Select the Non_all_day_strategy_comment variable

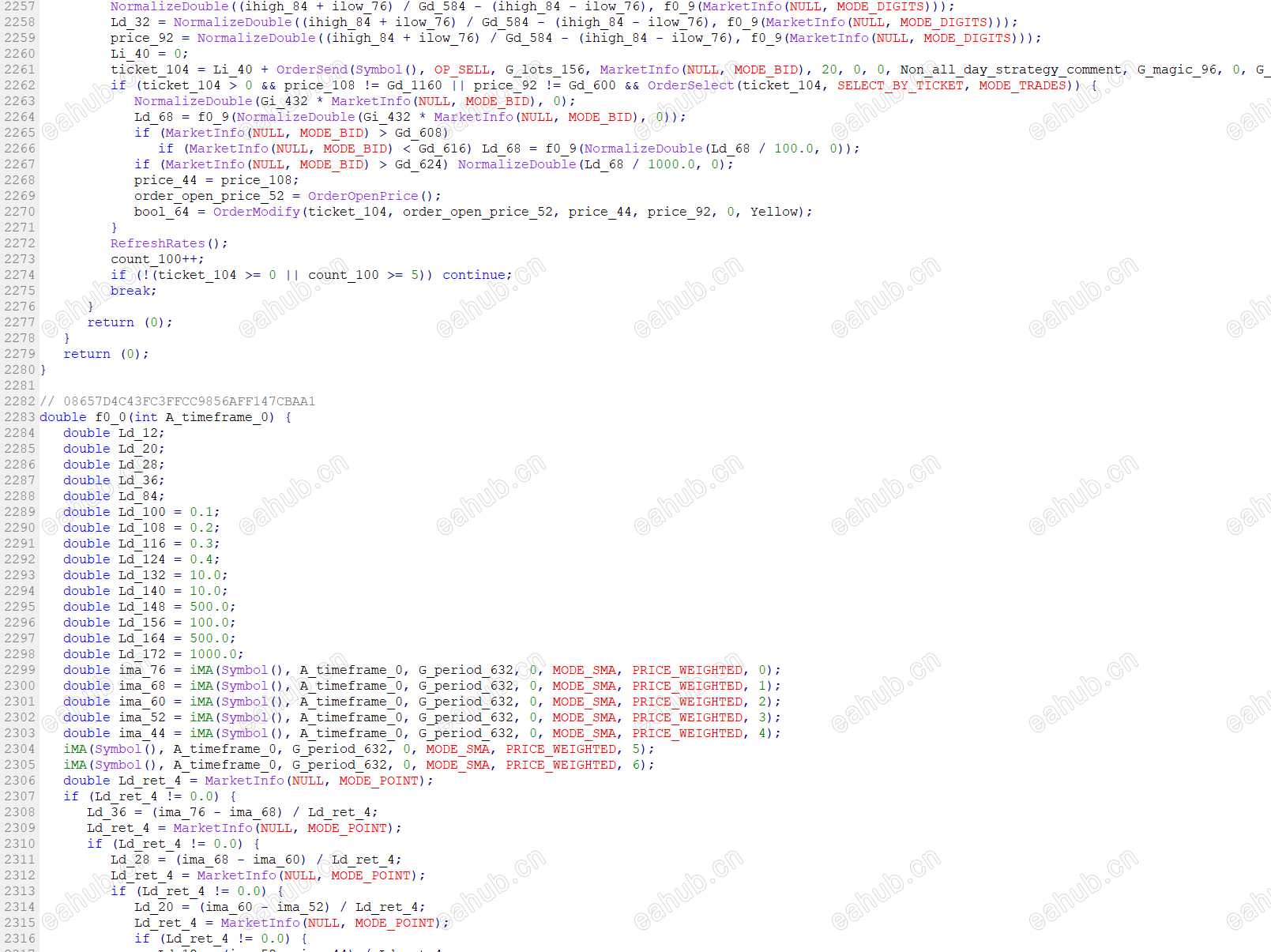[x=1011, y=70]
